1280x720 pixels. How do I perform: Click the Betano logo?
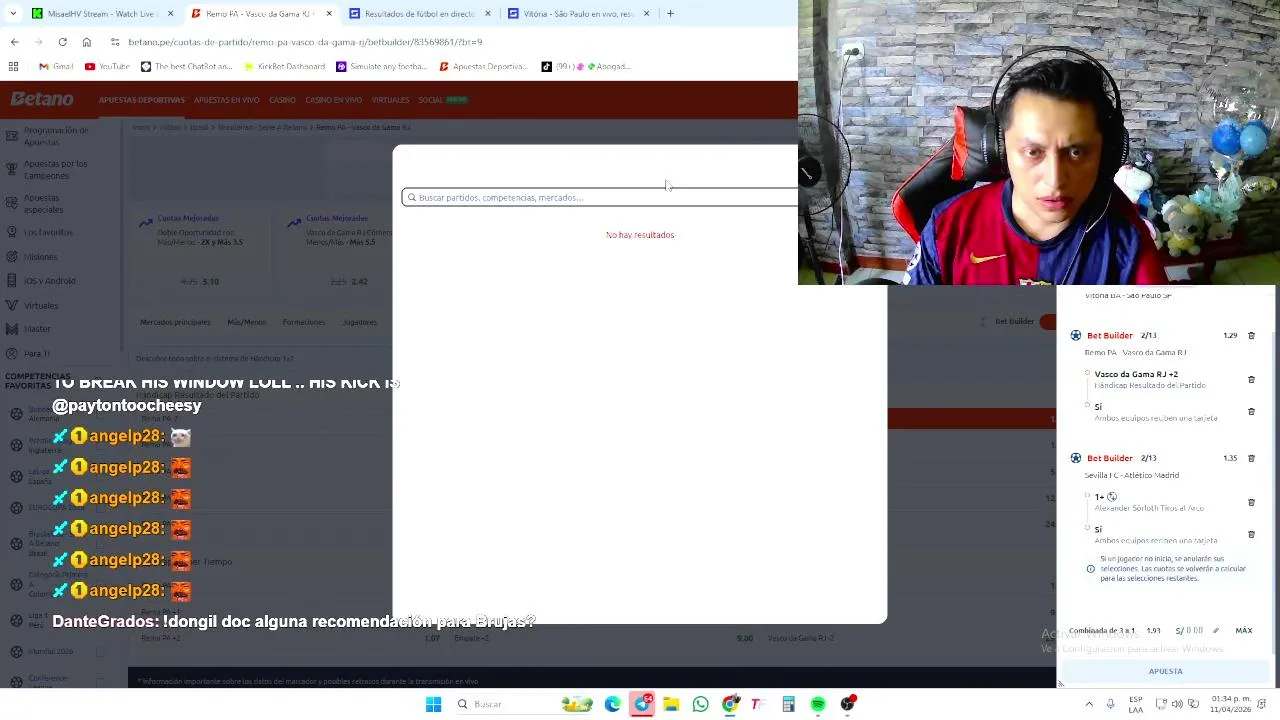42,99
